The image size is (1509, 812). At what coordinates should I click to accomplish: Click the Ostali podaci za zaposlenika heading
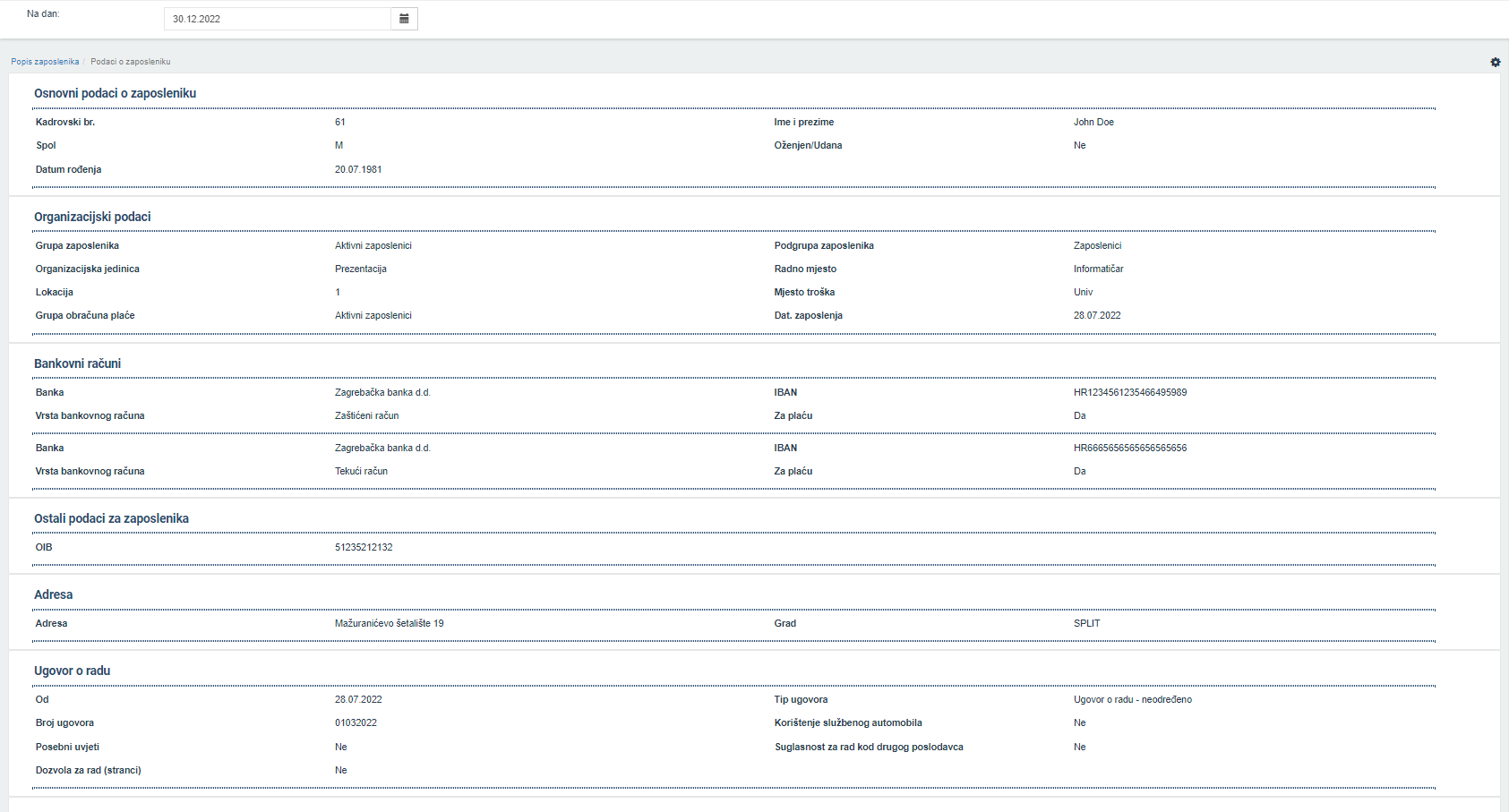111,518
